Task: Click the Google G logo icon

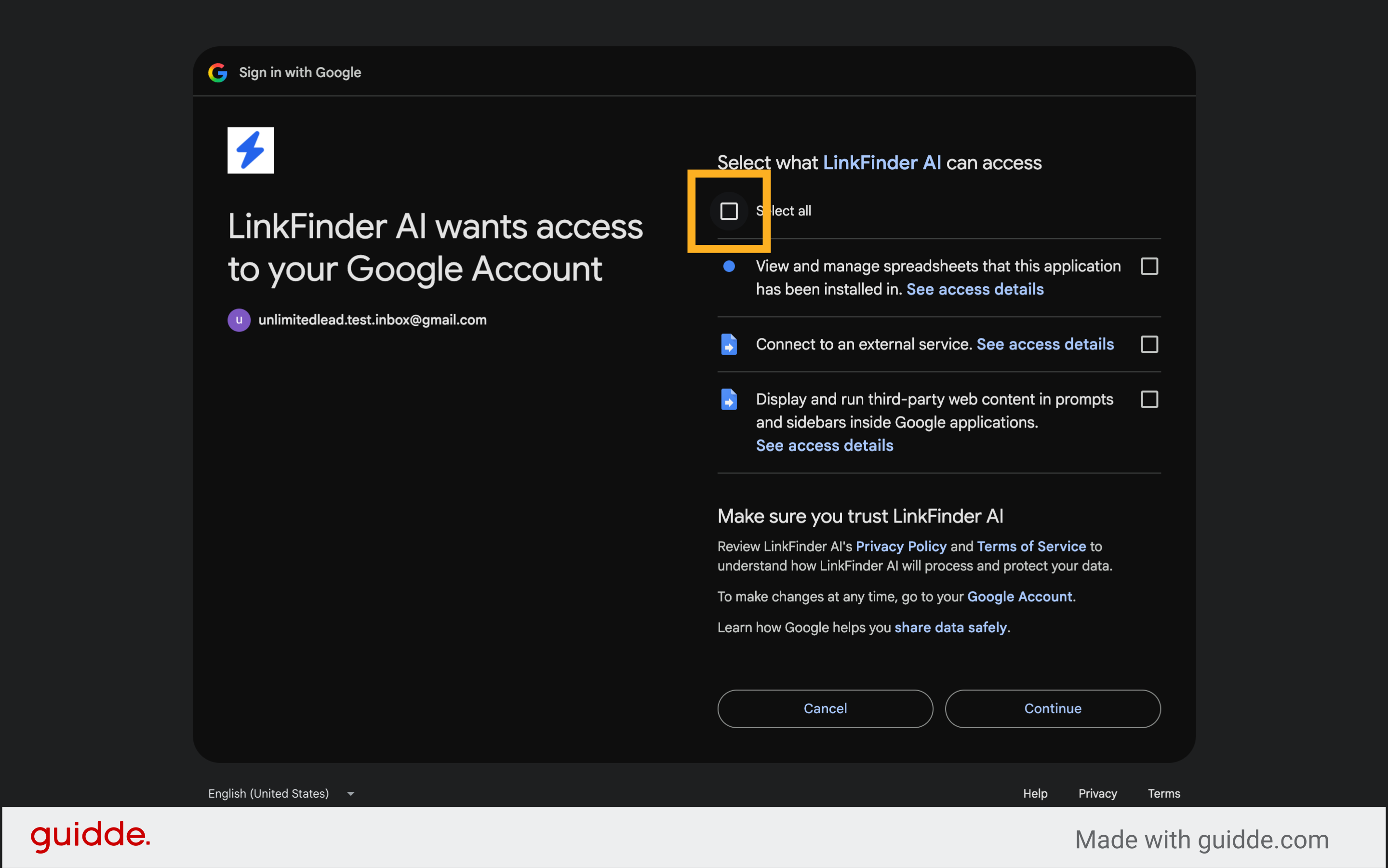Action: click(x=217, y=72)
